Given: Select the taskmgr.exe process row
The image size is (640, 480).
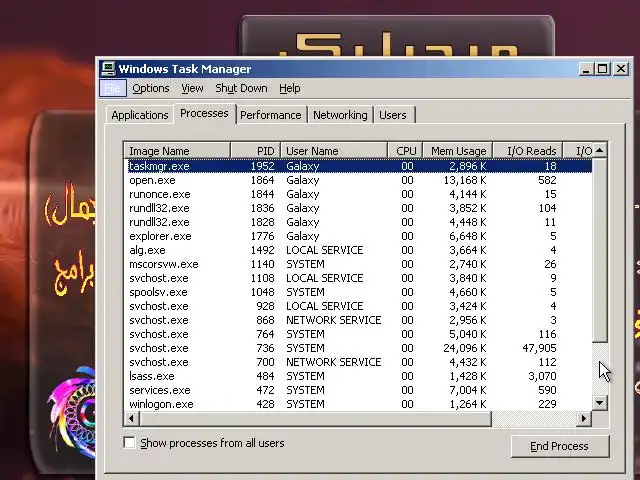Looking at the screenshot, I should (358, 166).
